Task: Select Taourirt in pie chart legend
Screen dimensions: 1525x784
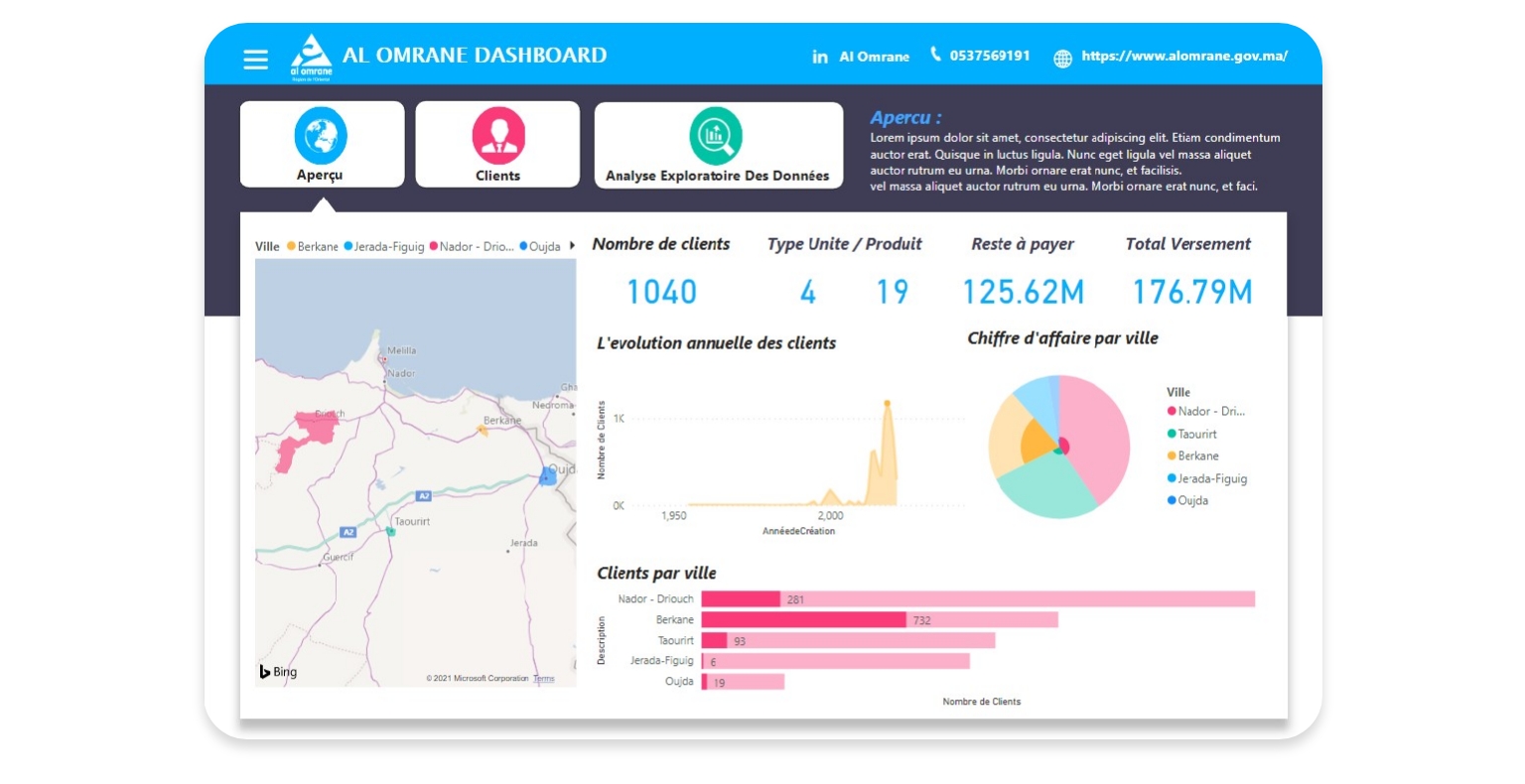Action: (x=1196, y=434)
